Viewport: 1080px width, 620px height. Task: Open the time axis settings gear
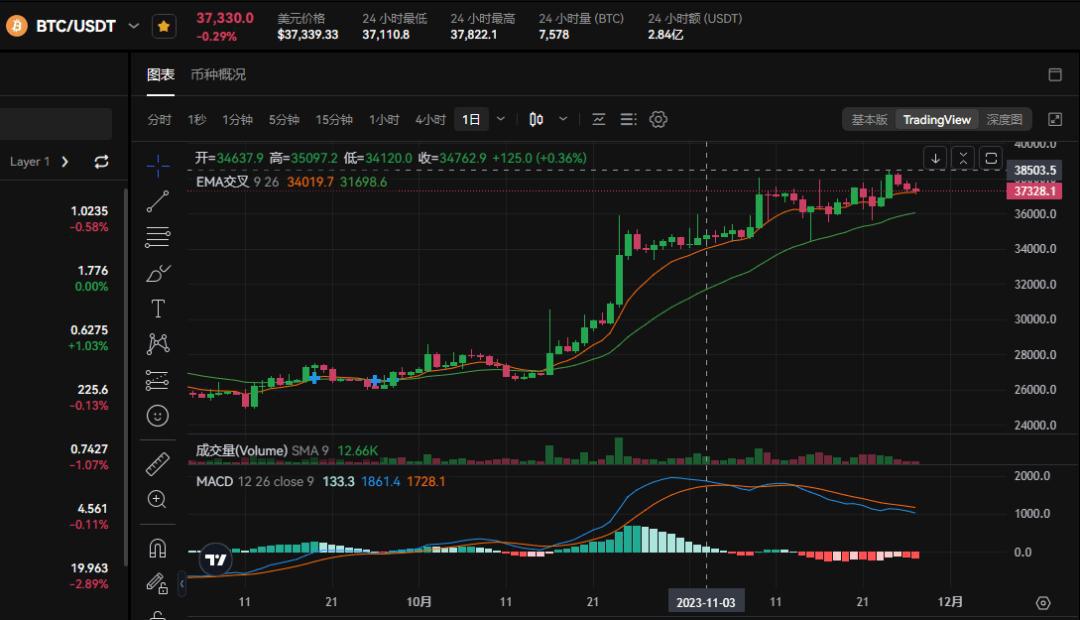point(1043,603)
